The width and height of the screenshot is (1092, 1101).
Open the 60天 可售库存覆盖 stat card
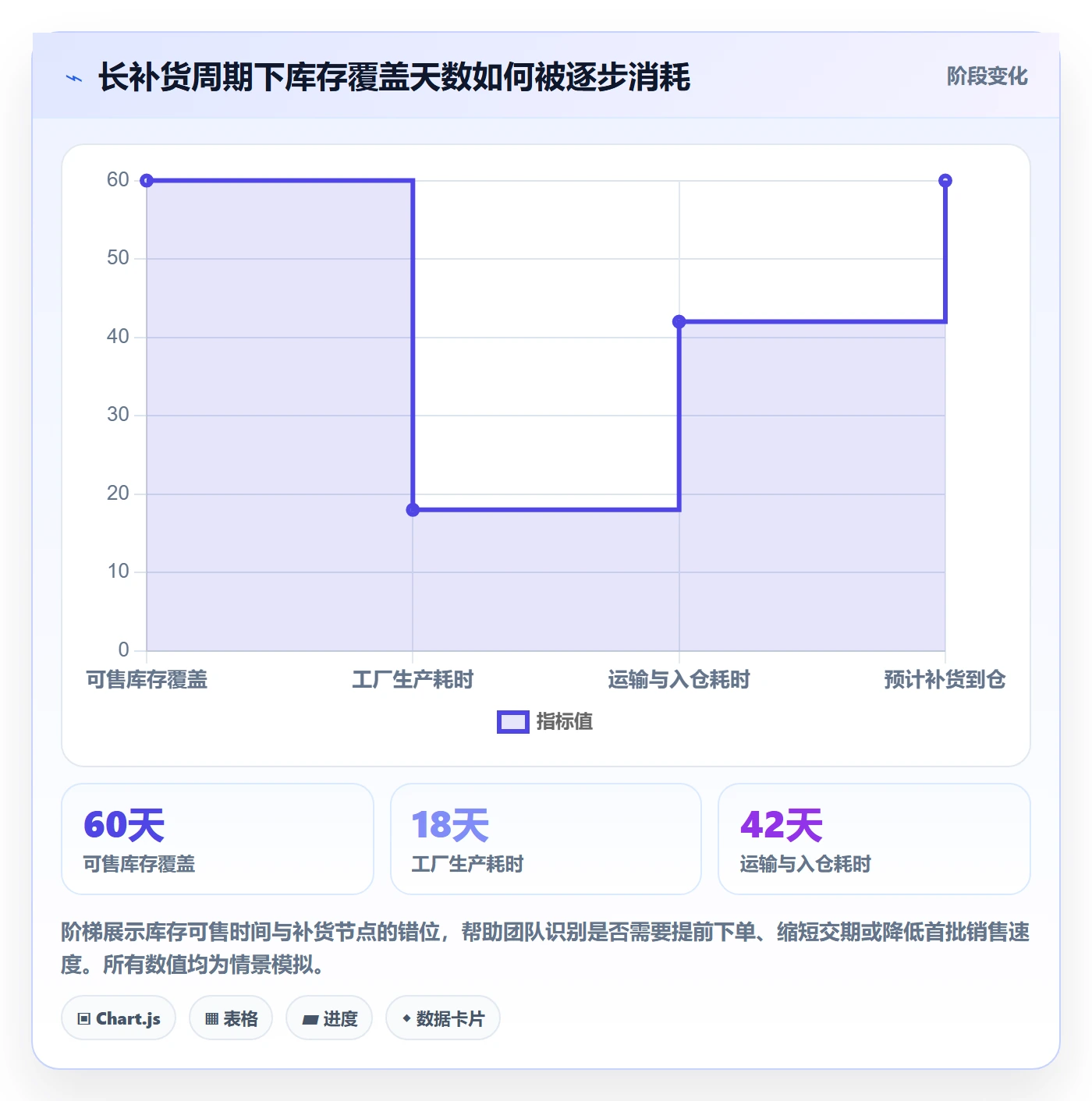pyautogui.click(x=218, y=839)
